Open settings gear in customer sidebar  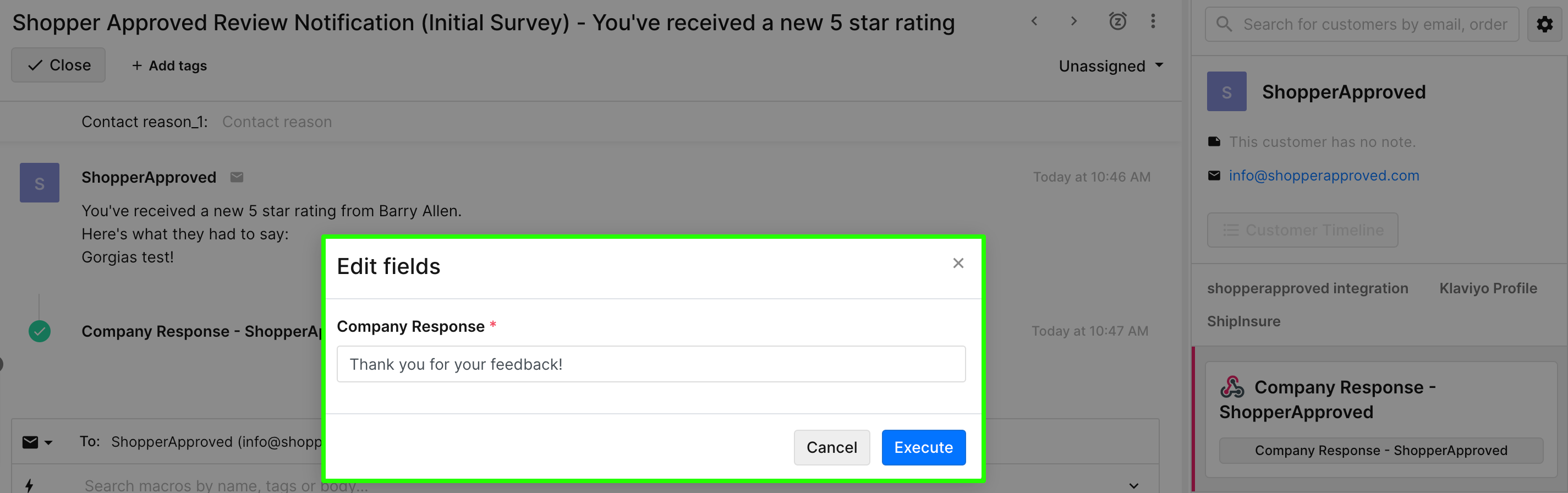[x=1545, y=24]
